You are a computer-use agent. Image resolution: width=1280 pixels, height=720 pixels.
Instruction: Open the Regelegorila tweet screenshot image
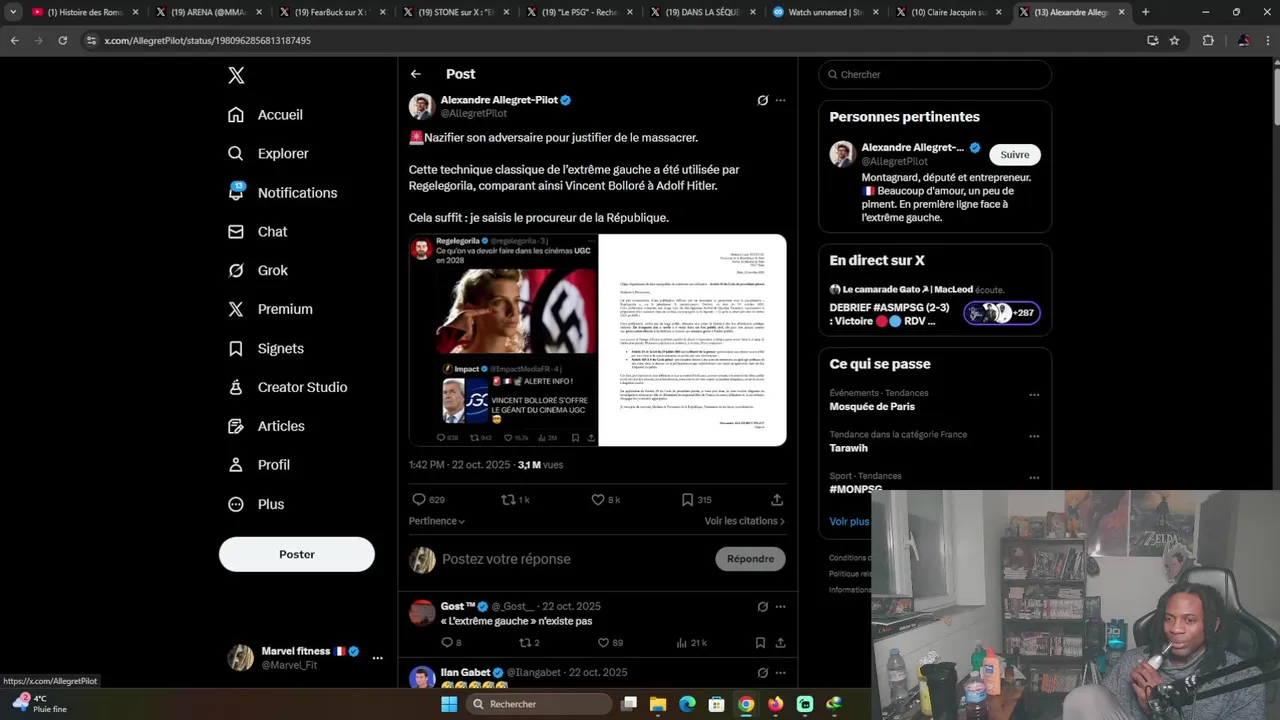[x=503, y=340]
